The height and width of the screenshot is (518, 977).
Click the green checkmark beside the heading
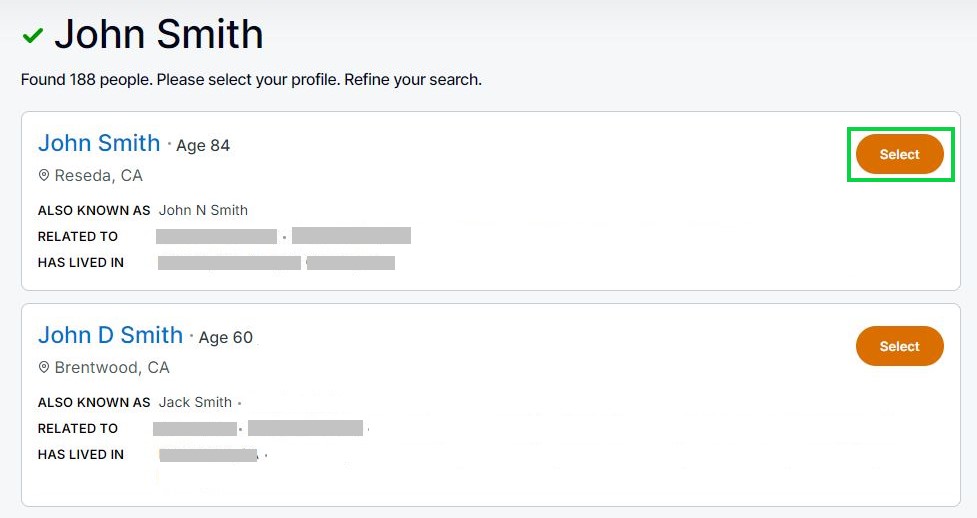33,36
